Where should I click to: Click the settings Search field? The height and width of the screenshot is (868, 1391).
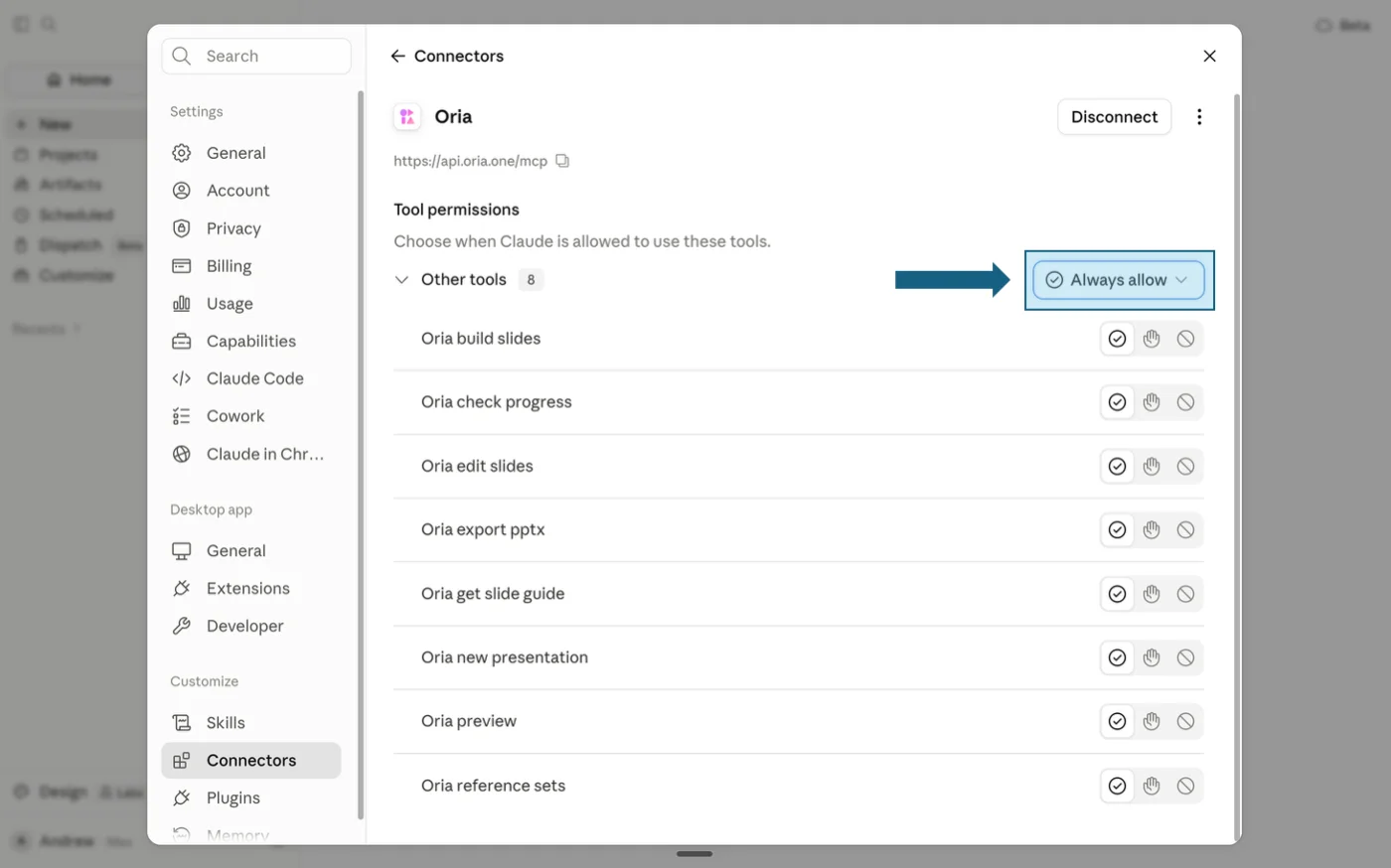click(x=256, y=57)
